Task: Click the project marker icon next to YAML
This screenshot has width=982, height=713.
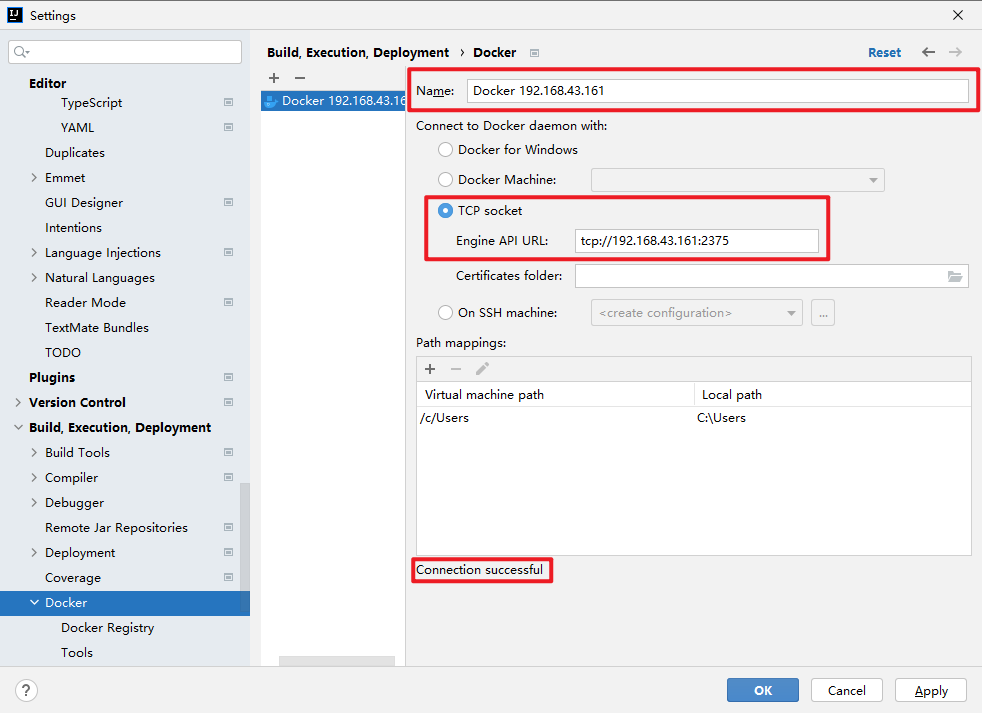Action: point(229,127)
